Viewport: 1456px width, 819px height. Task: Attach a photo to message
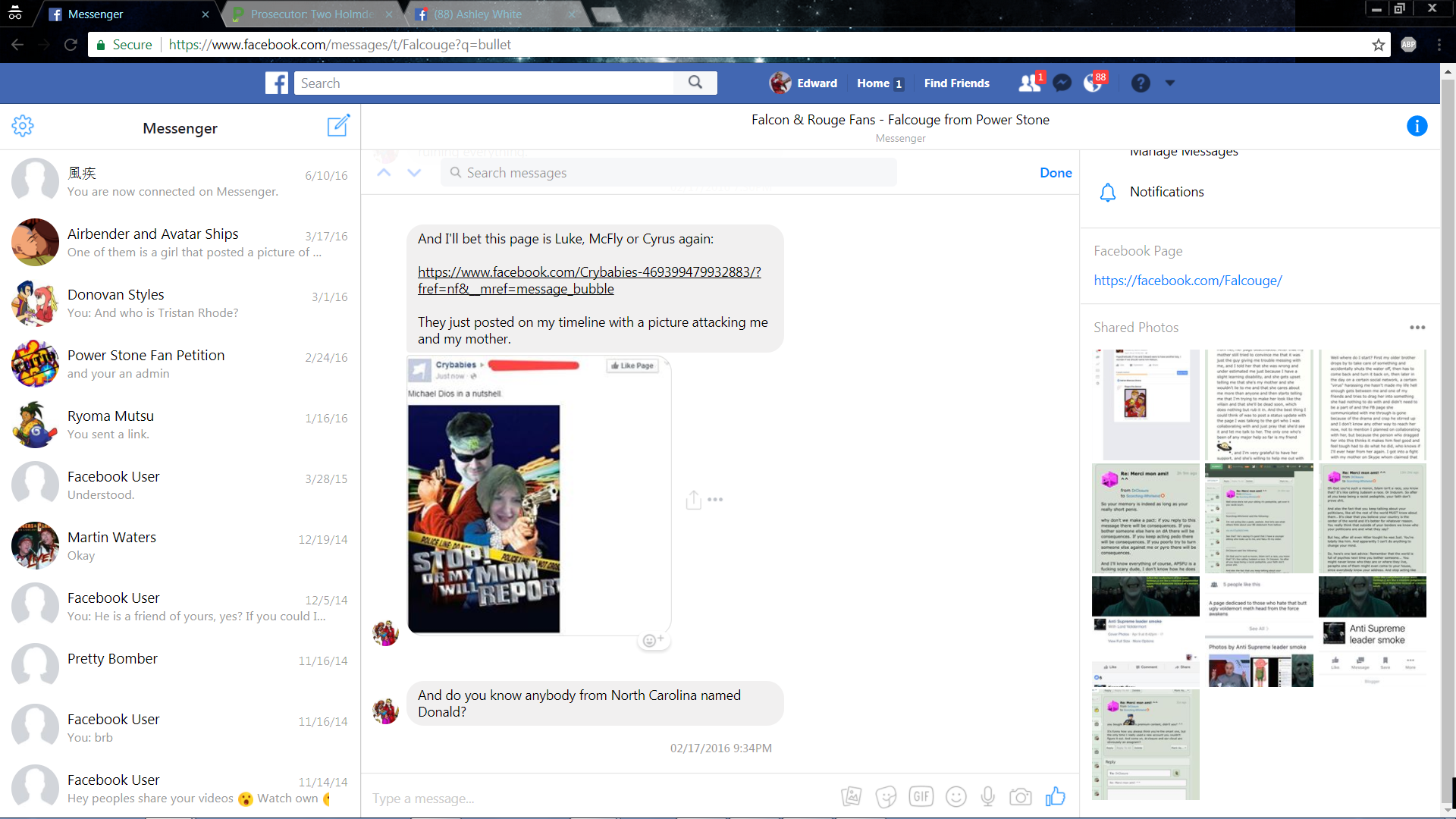click(851, 796)
